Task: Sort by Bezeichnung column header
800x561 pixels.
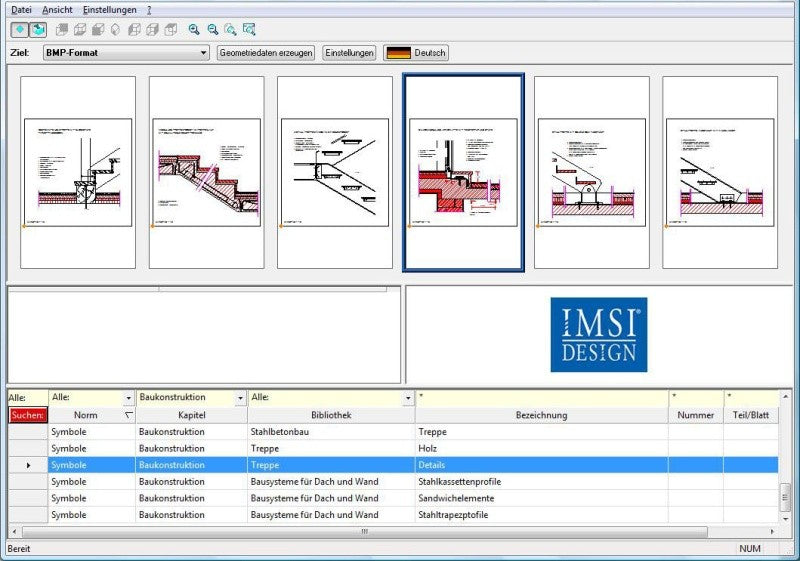Action: [x=542, y=415]
